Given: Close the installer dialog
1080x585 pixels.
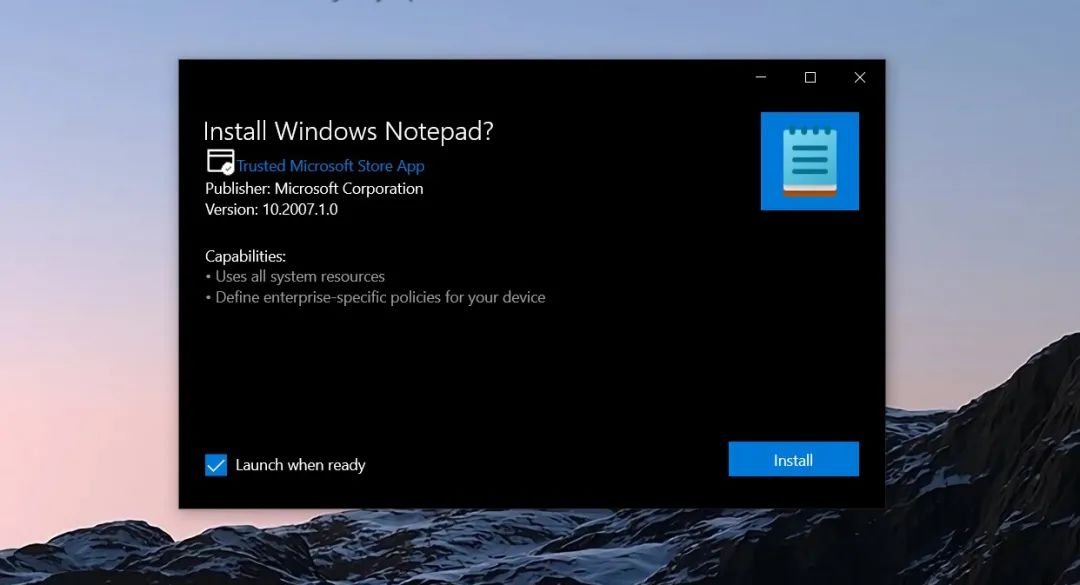Looking at the screenshot, I should pyautogui.click(x=860, y=77).
